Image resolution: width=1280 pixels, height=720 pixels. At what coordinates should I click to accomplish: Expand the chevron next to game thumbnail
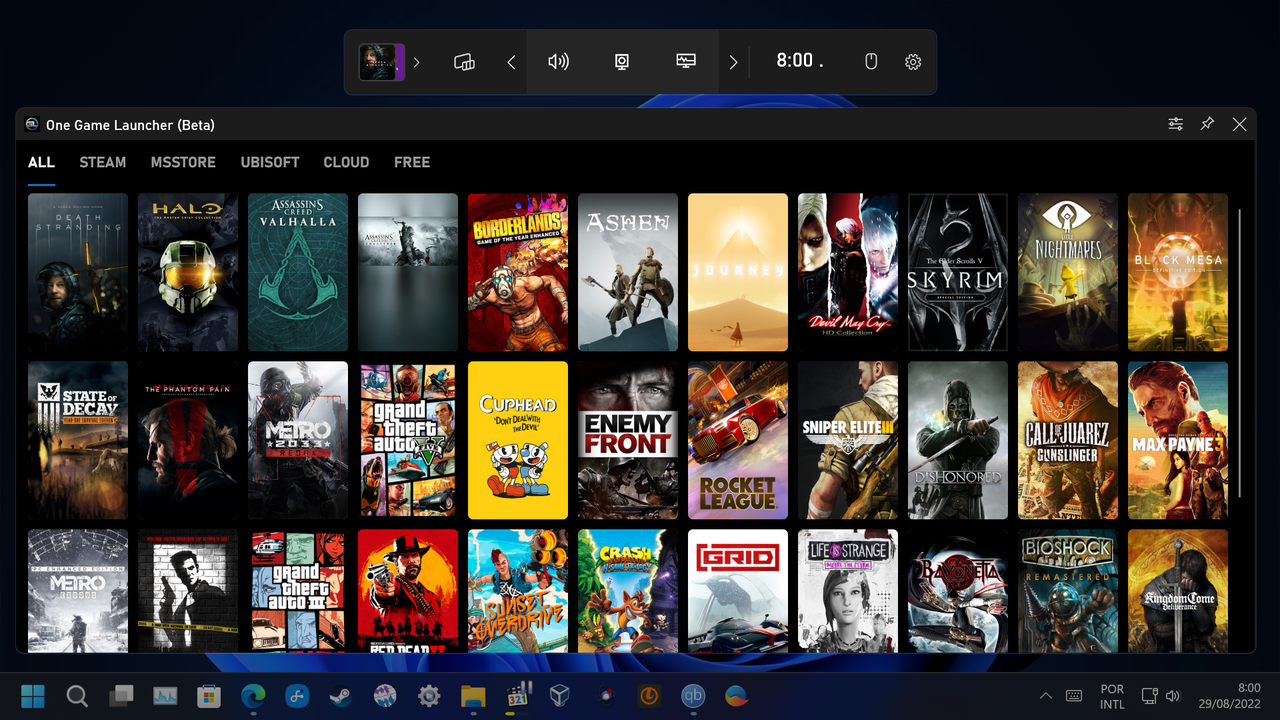(417, 62)
